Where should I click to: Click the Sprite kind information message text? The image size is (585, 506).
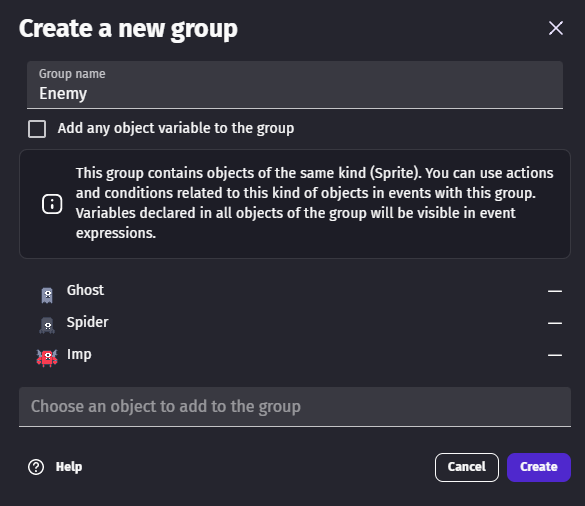pyautogui.click(x=315, y=203)
